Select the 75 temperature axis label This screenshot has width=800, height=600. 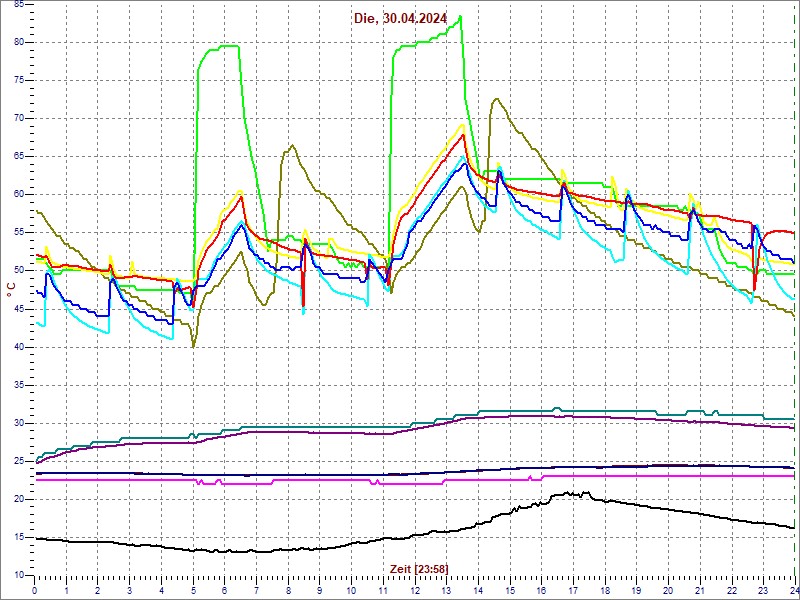click(x=19, y=81)
